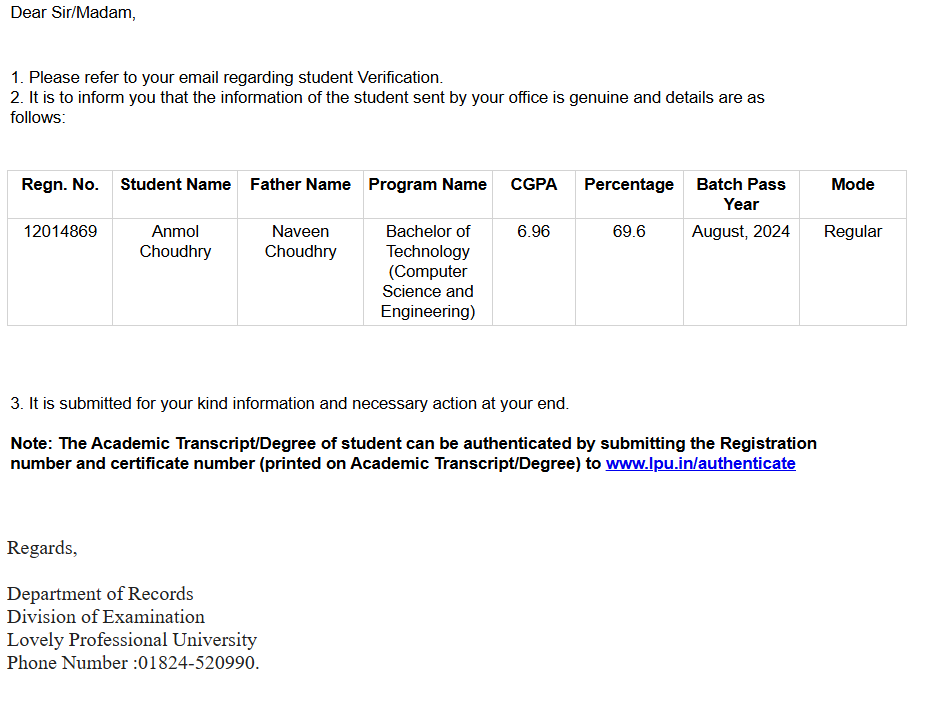
Task: Click the Batch Pass Year header
Action: [741, 194]
